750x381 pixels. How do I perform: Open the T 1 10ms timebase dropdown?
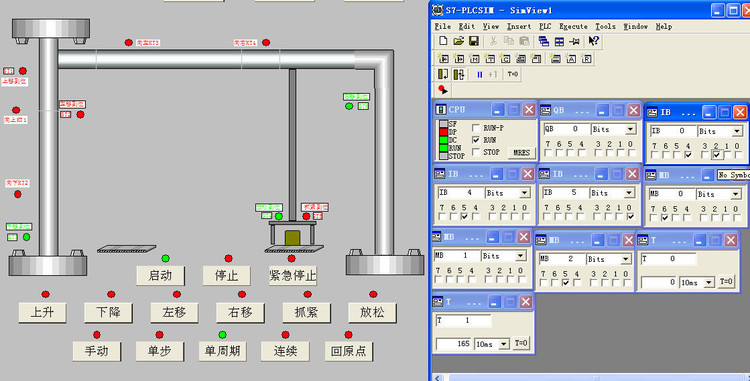tap(504, 344)
